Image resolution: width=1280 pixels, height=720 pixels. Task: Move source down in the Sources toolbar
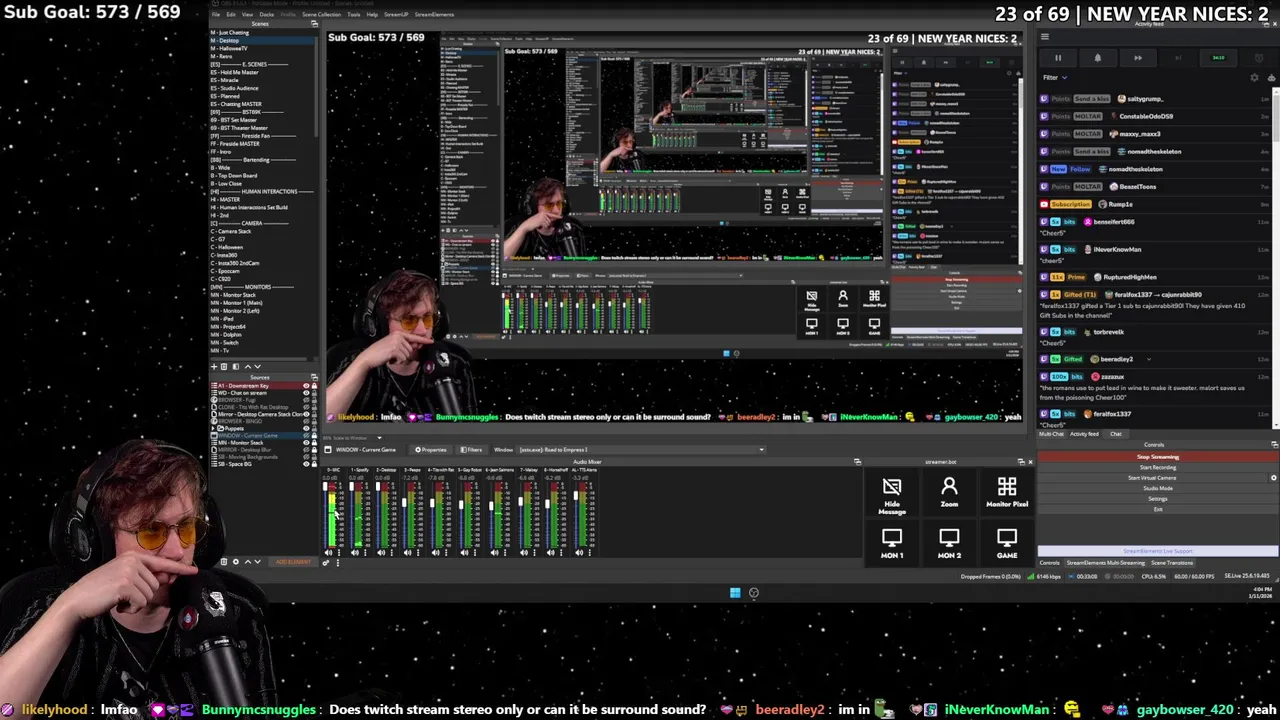tap(257, 562)
